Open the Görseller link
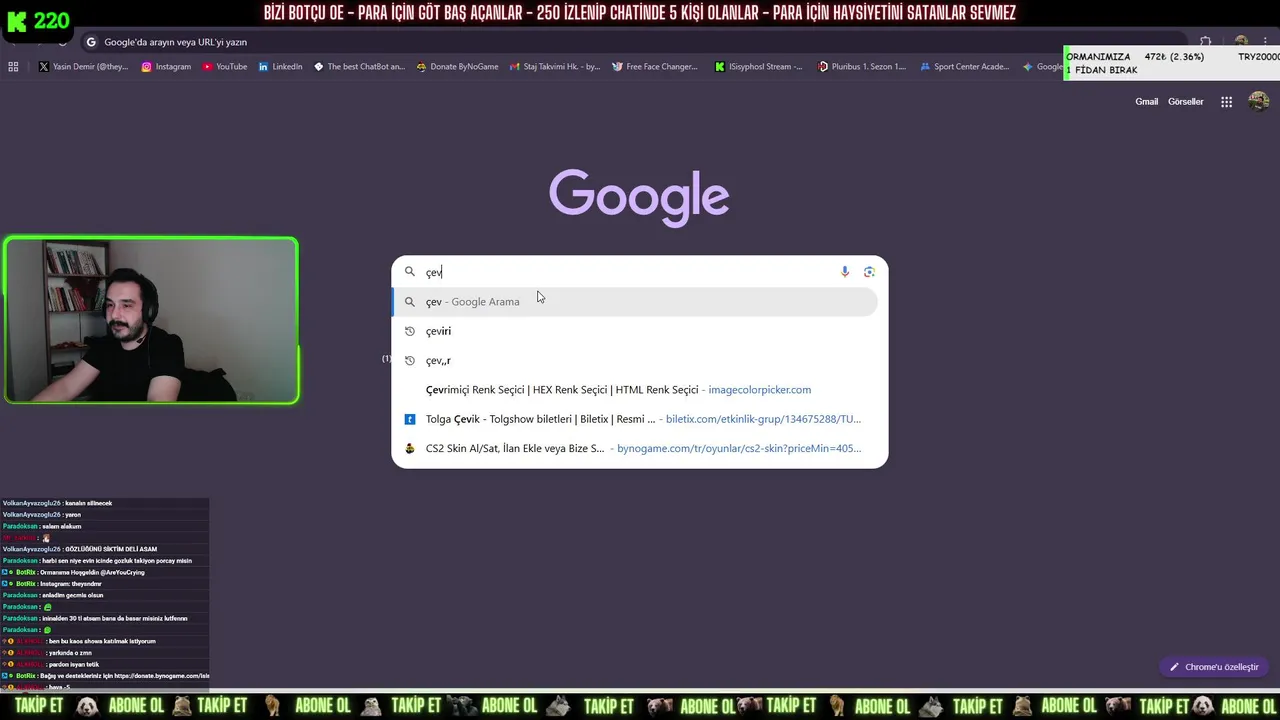 pos(1185,102)
